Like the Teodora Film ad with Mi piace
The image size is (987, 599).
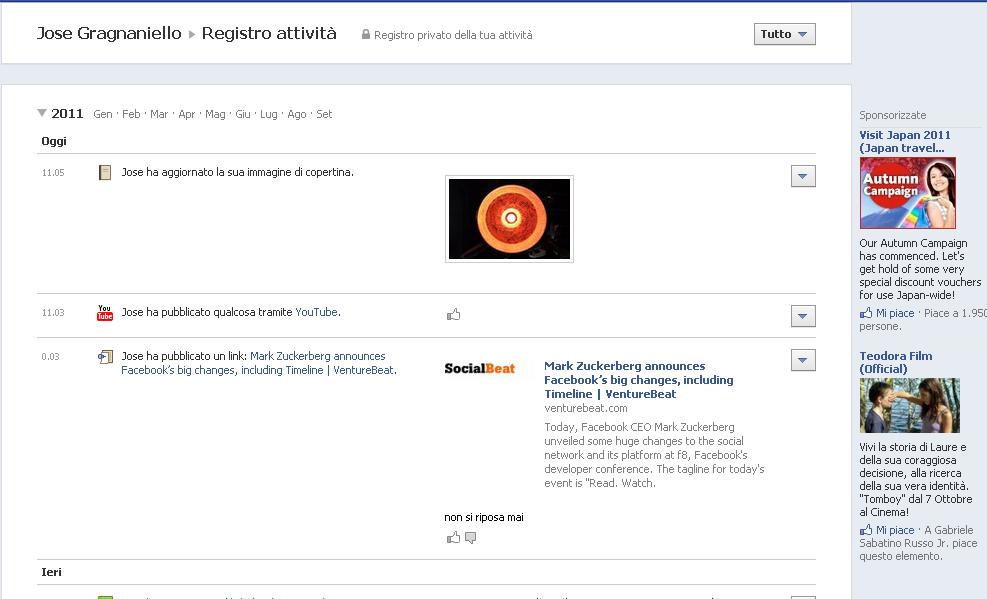click(895, 530)
